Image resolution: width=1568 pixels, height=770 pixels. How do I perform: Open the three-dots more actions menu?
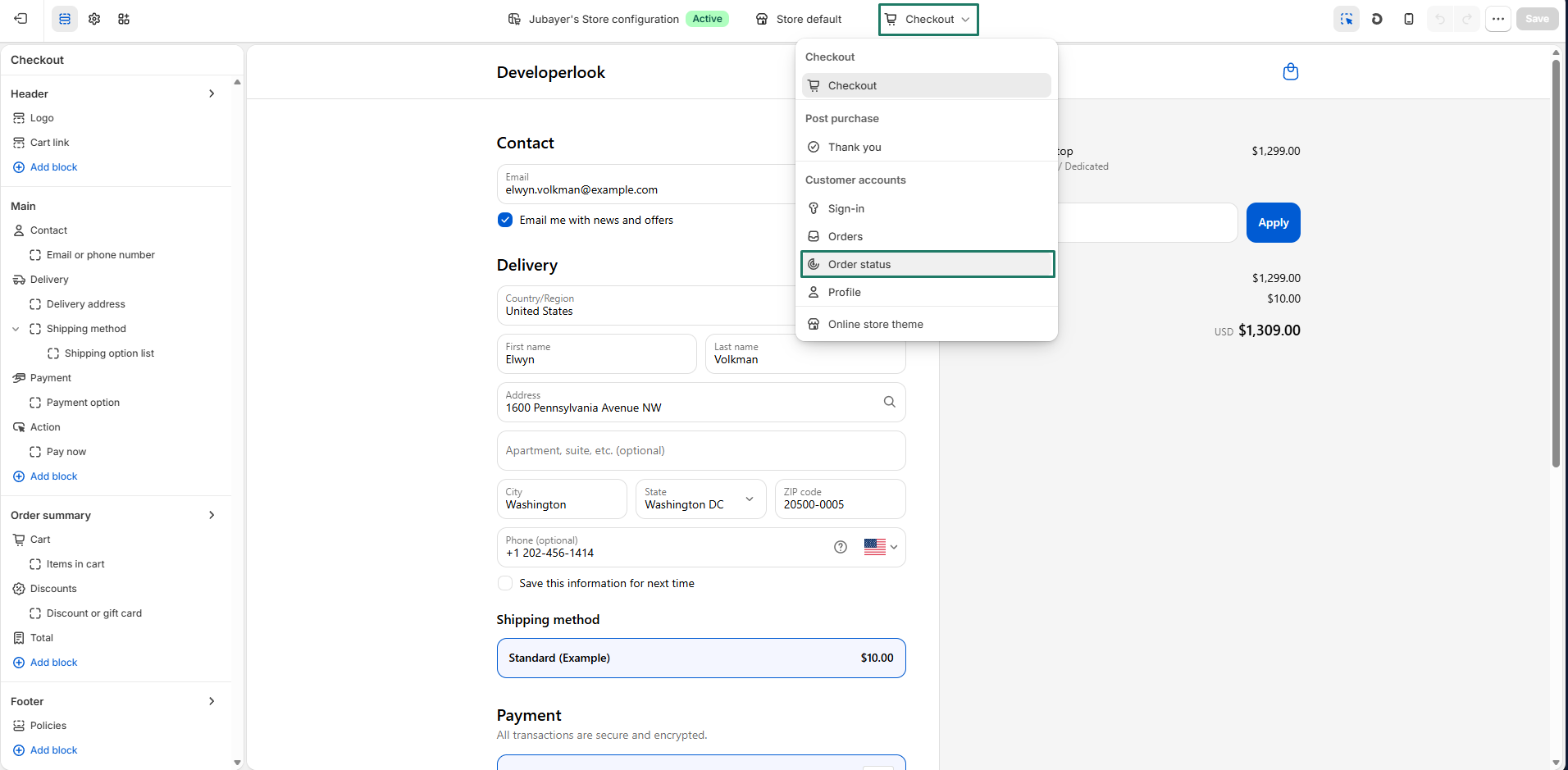[x=1498, y=19]
